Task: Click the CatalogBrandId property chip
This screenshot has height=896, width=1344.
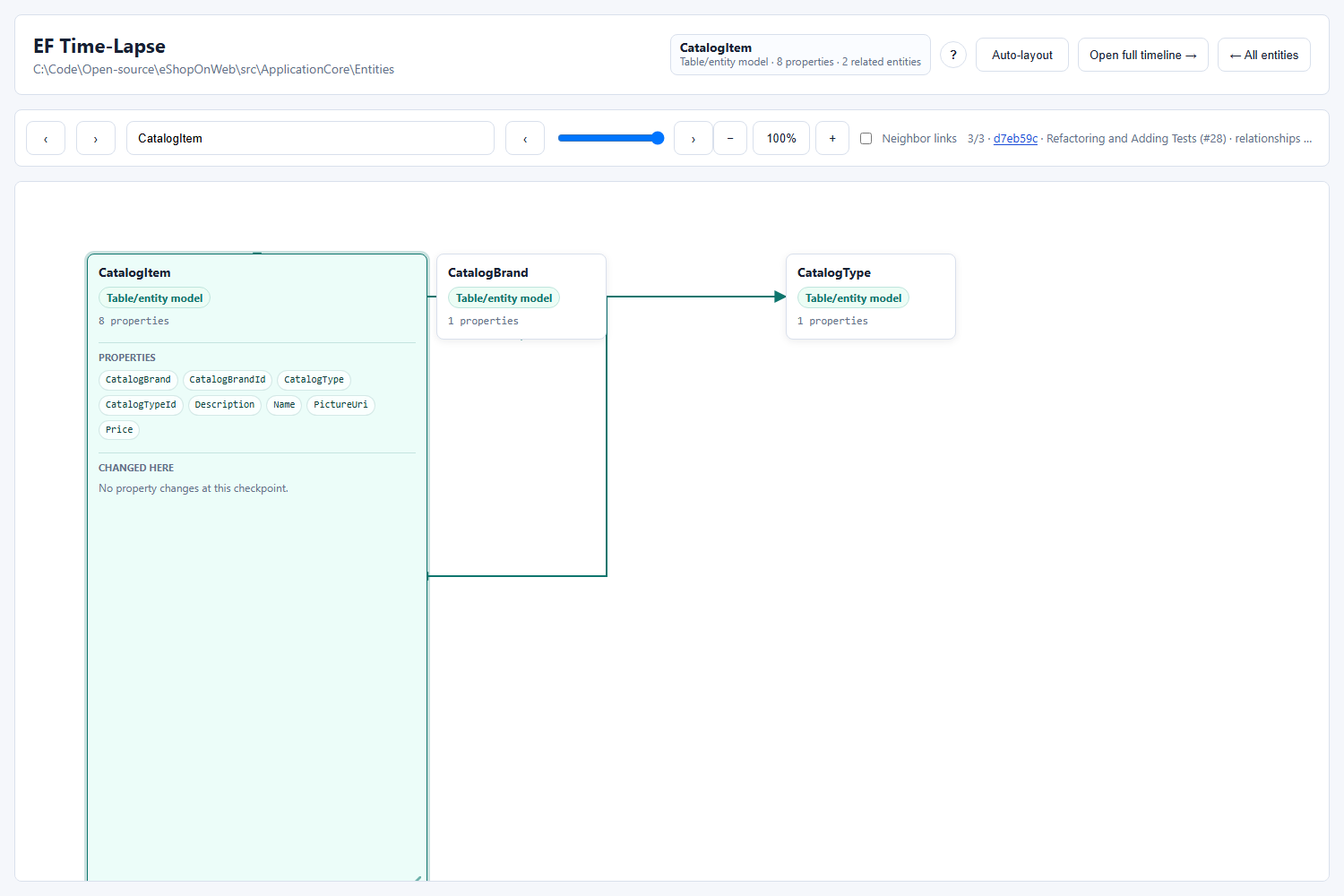Action: pyautogui.click(x=228, y=380)
